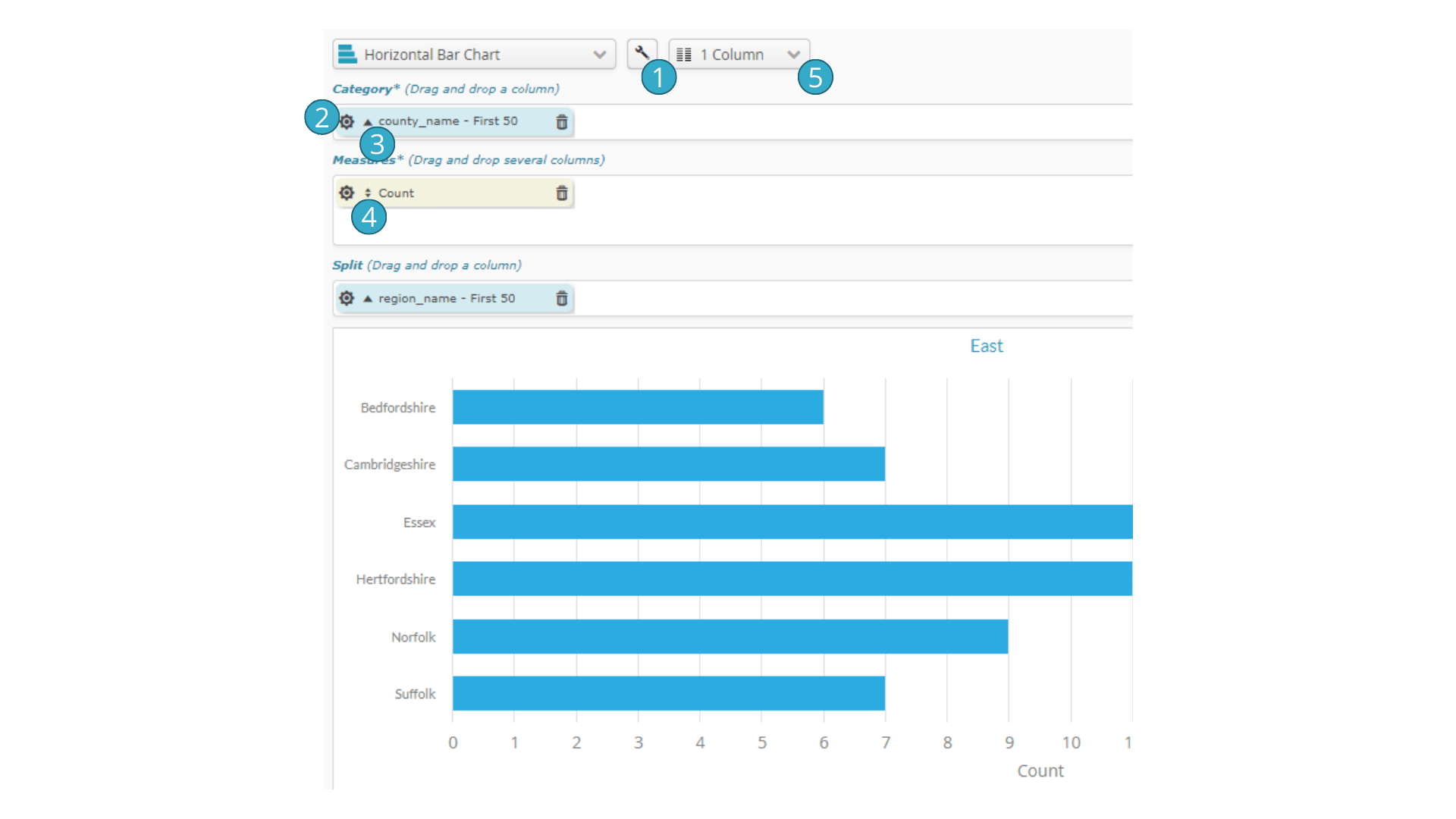Viewport: 1456px width, 819px height.
Task: Delete the region_name split with trash icon
Action: (x=562, y=299)
